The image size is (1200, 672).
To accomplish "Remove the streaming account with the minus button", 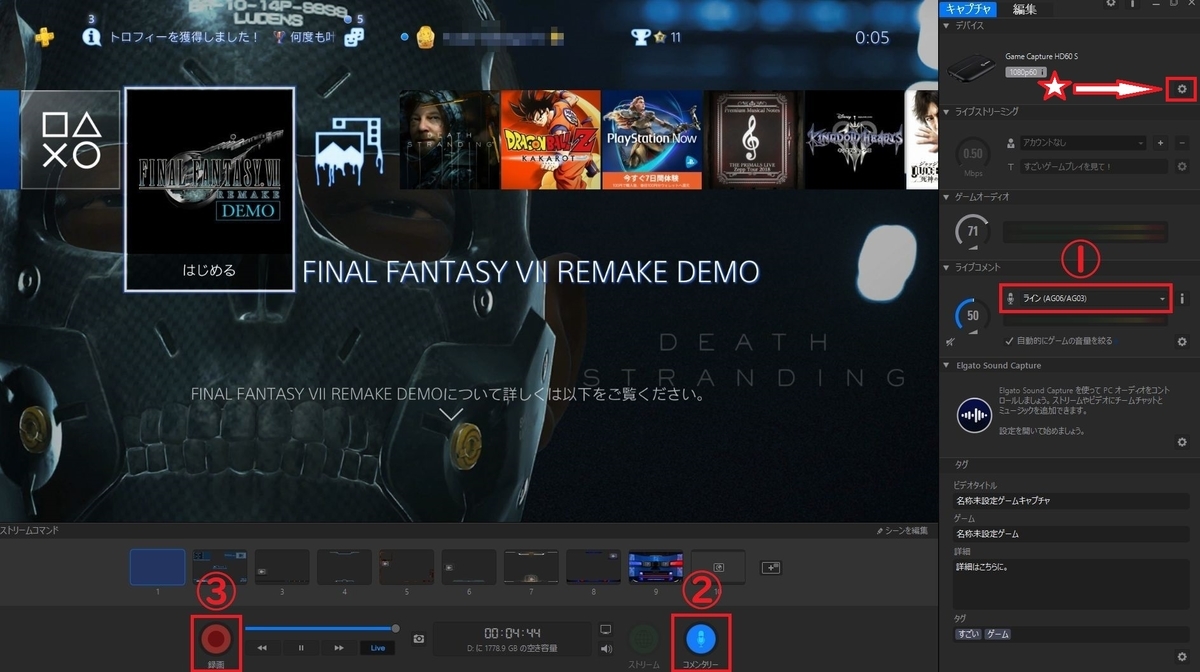I will point(1181,144).
